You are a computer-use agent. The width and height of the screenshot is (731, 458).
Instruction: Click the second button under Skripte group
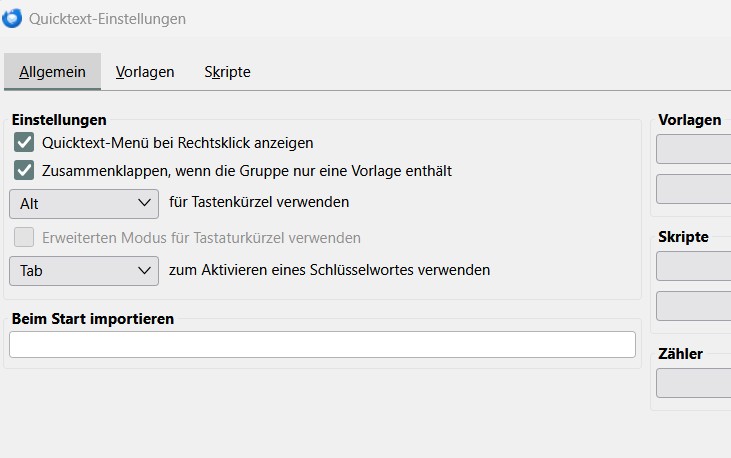coord(694,306)
